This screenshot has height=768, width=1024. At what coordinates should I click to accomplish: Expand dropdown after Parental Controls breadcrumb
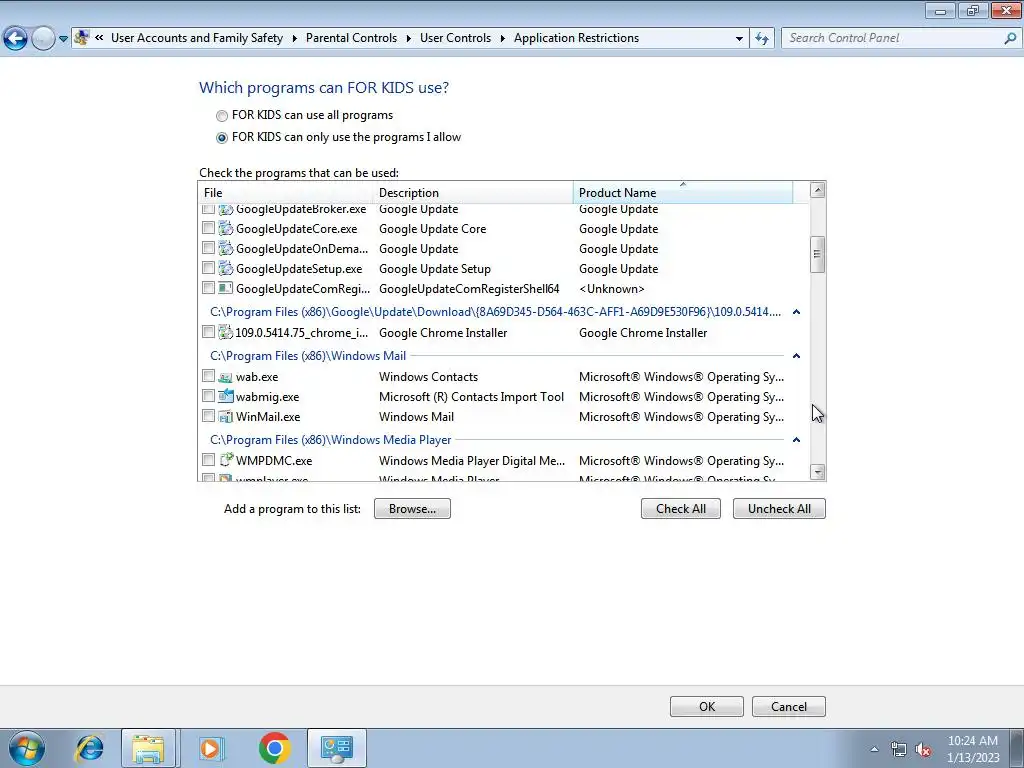[408, 38]
